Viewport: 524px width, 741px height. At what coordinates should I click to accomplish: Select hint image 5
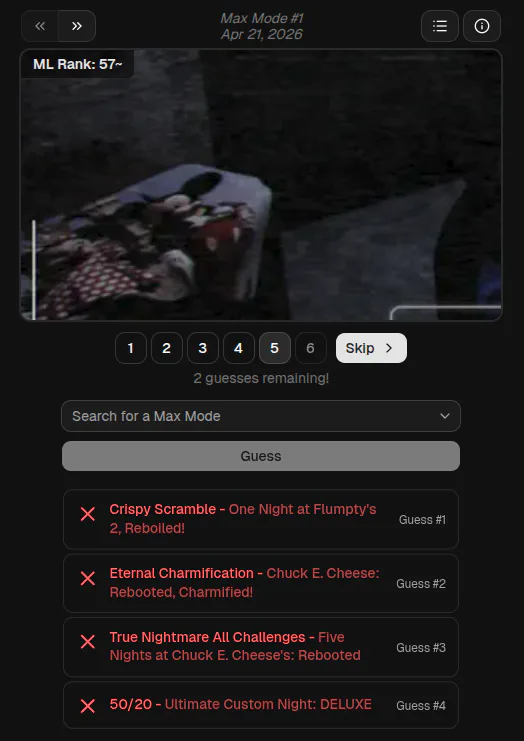pos(275,348)
